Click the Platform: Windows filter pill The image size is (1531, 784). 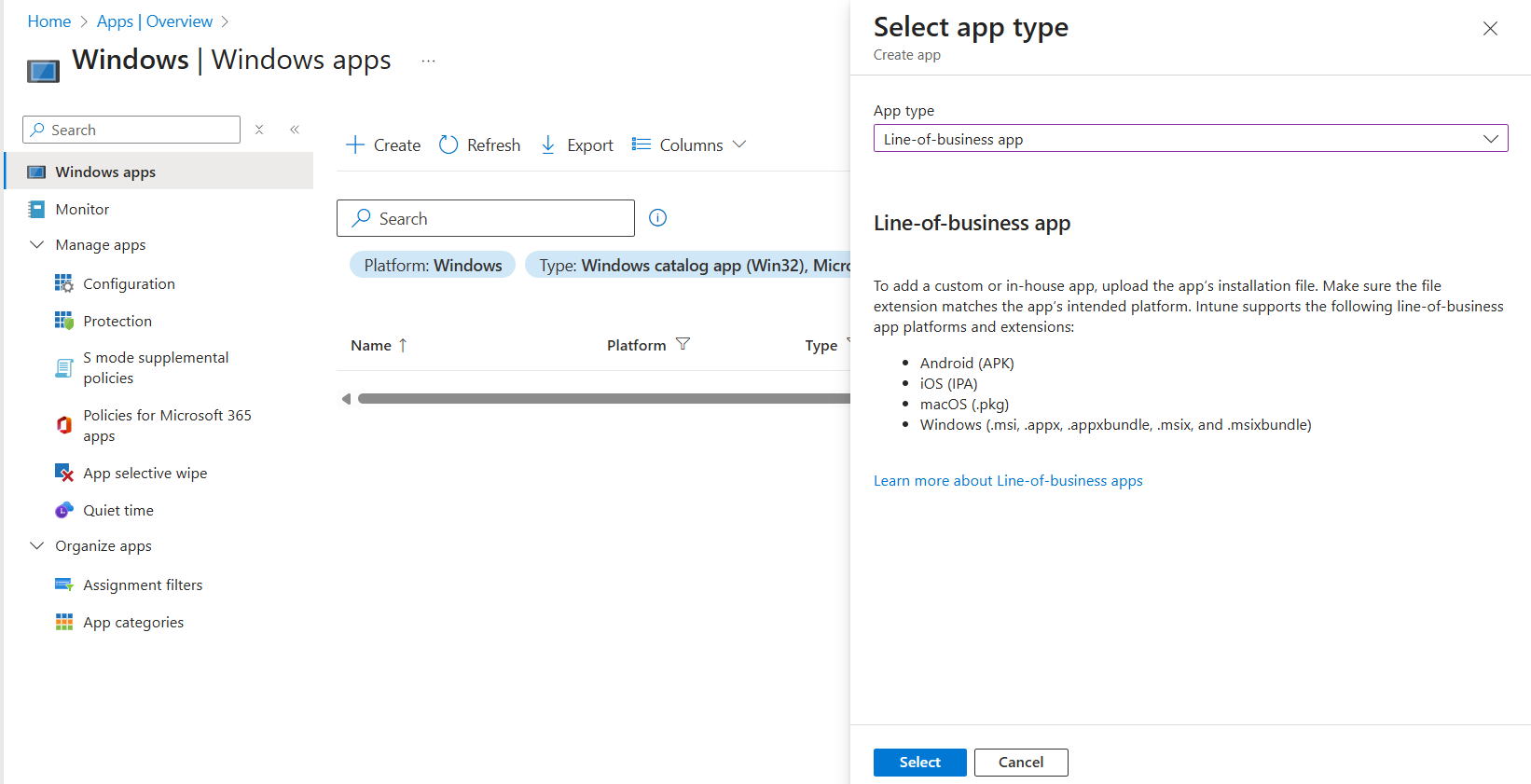click(433, 266)
